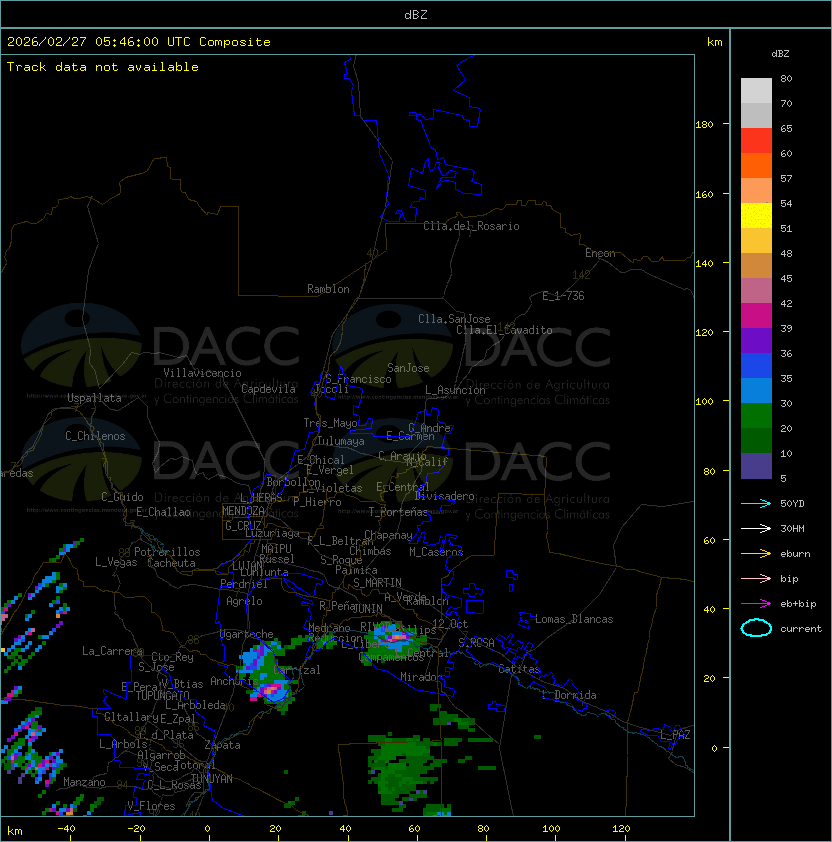This screenshot has height=842, width=832.
Task: Click the Lomas_Blancas place label
Action: click(574, 619)
